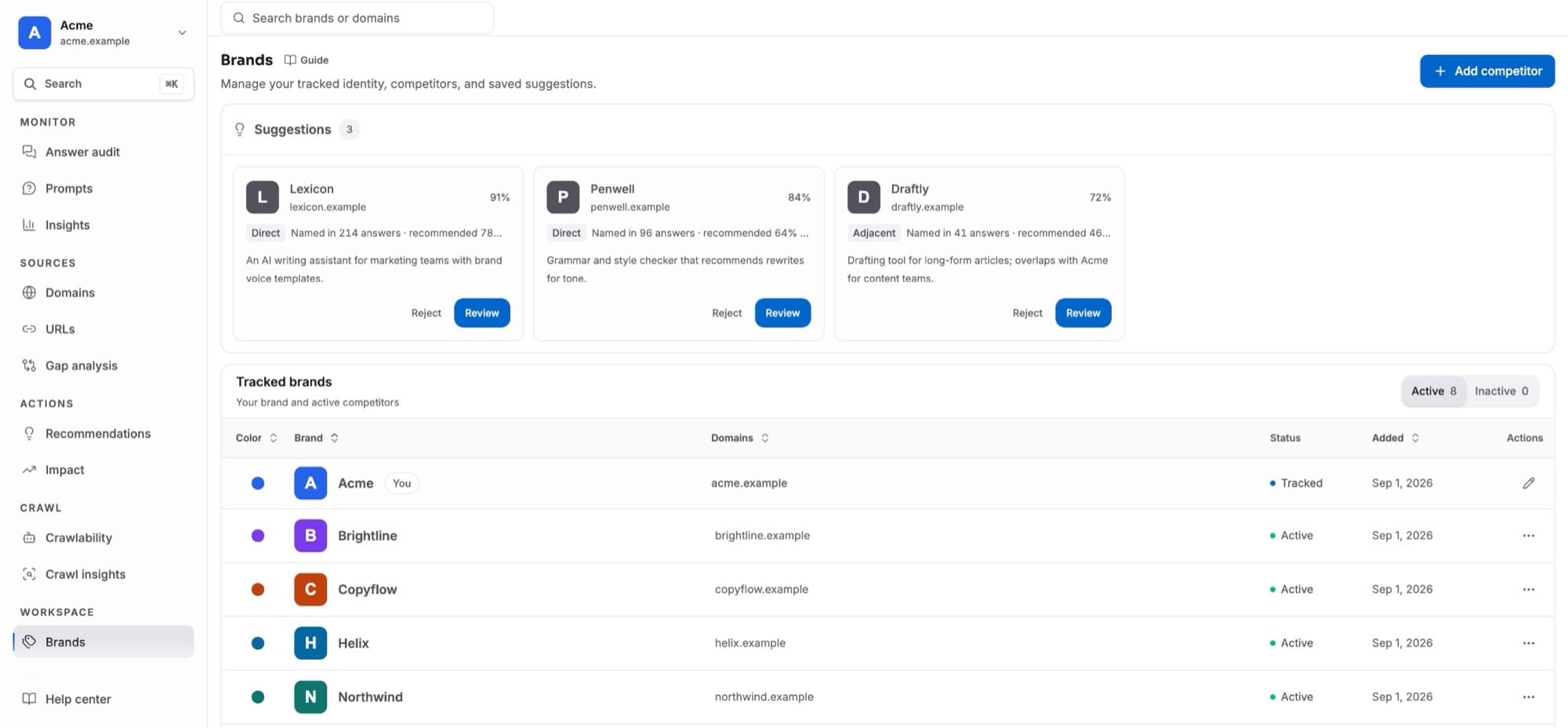The height and width of the screenshot is (728, 1568).
Task: Open actions menu for Brightline row
Action: [x=1528, y=536]
